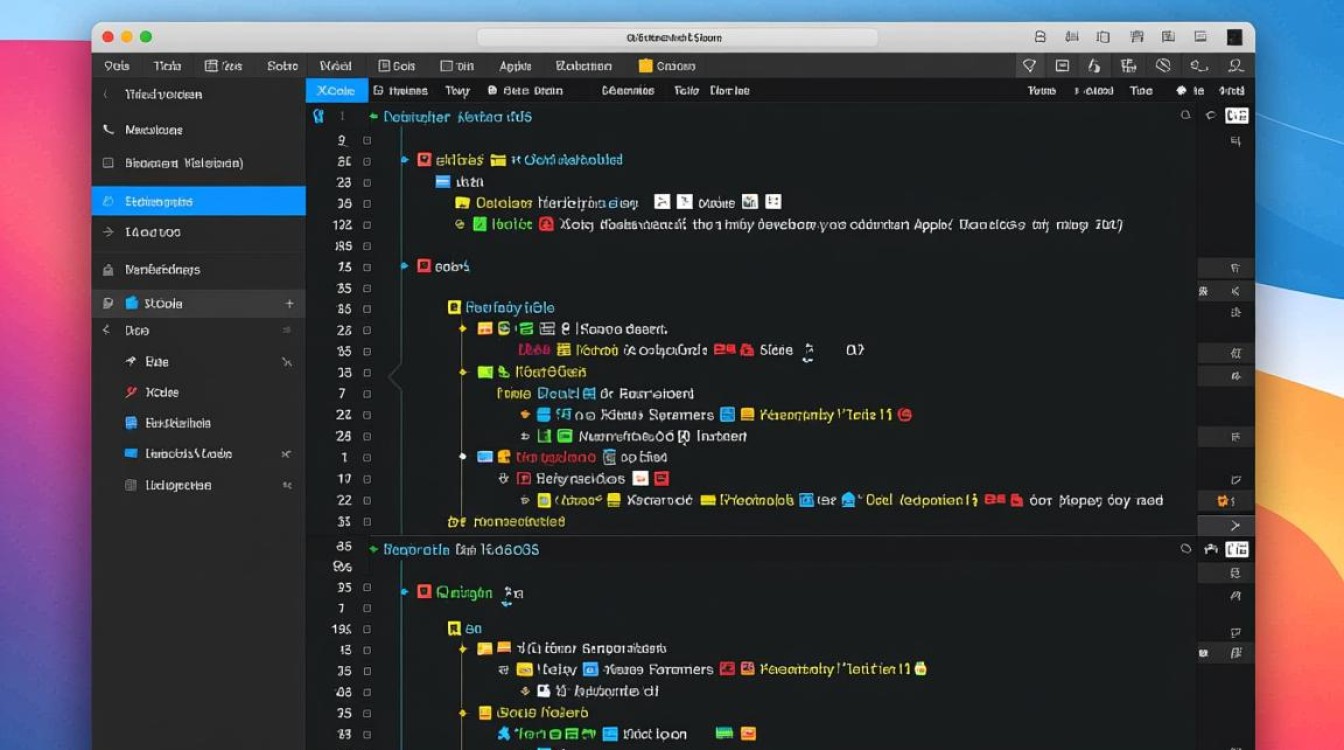Screen dimensions: 1344x750
Task: Click the shield icon in the top-right toolbar
Action: [x=1028, y=66]
